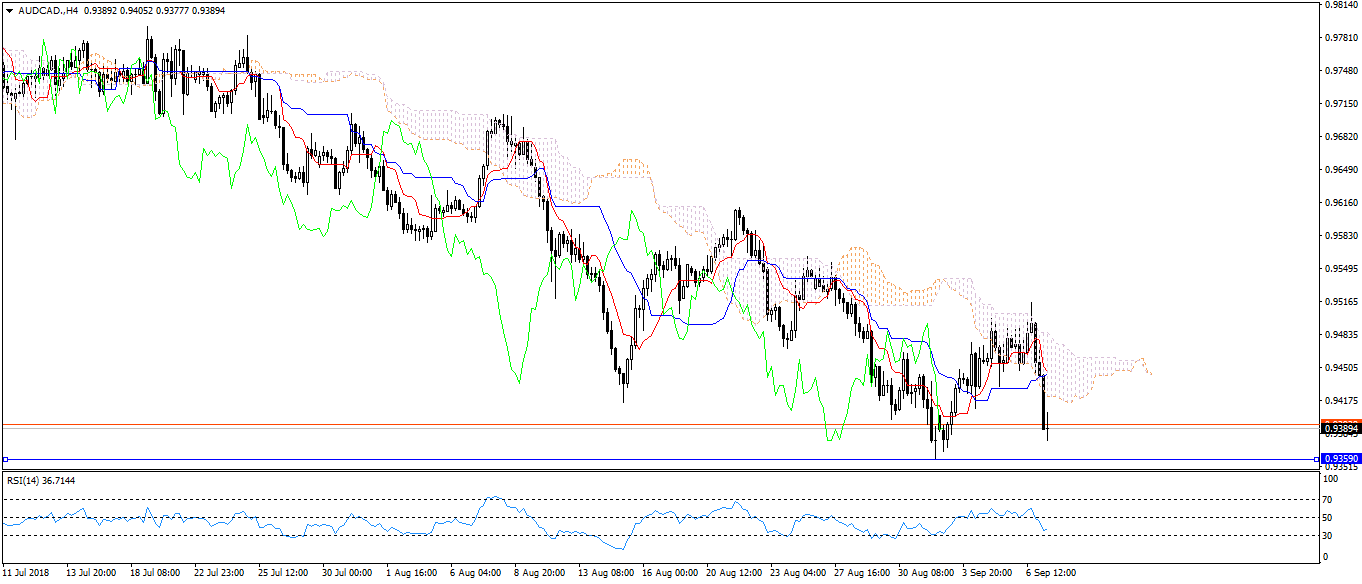Click the 11 Jul 2018 date label
The height and width of the screenshot is (584, 1362).
click(27, 574)
